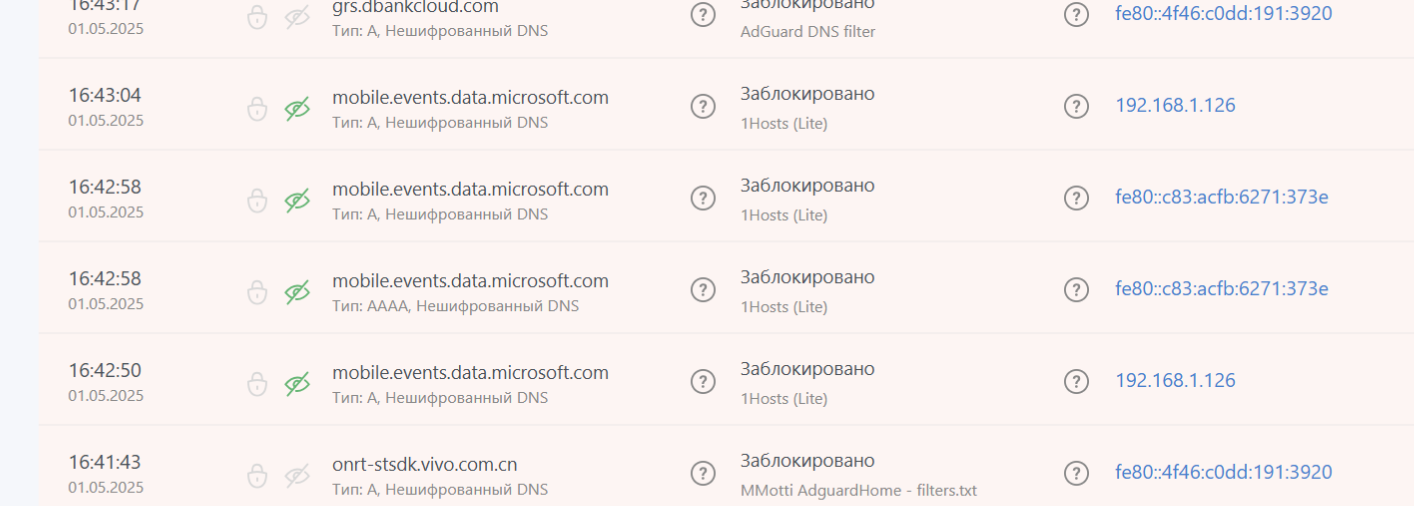This screenshot has height=506, width=1414.
Task: Toggle gray eye icon beside onrt-stsdk.vivo.com.cn
Action: [x=296, y=475]
